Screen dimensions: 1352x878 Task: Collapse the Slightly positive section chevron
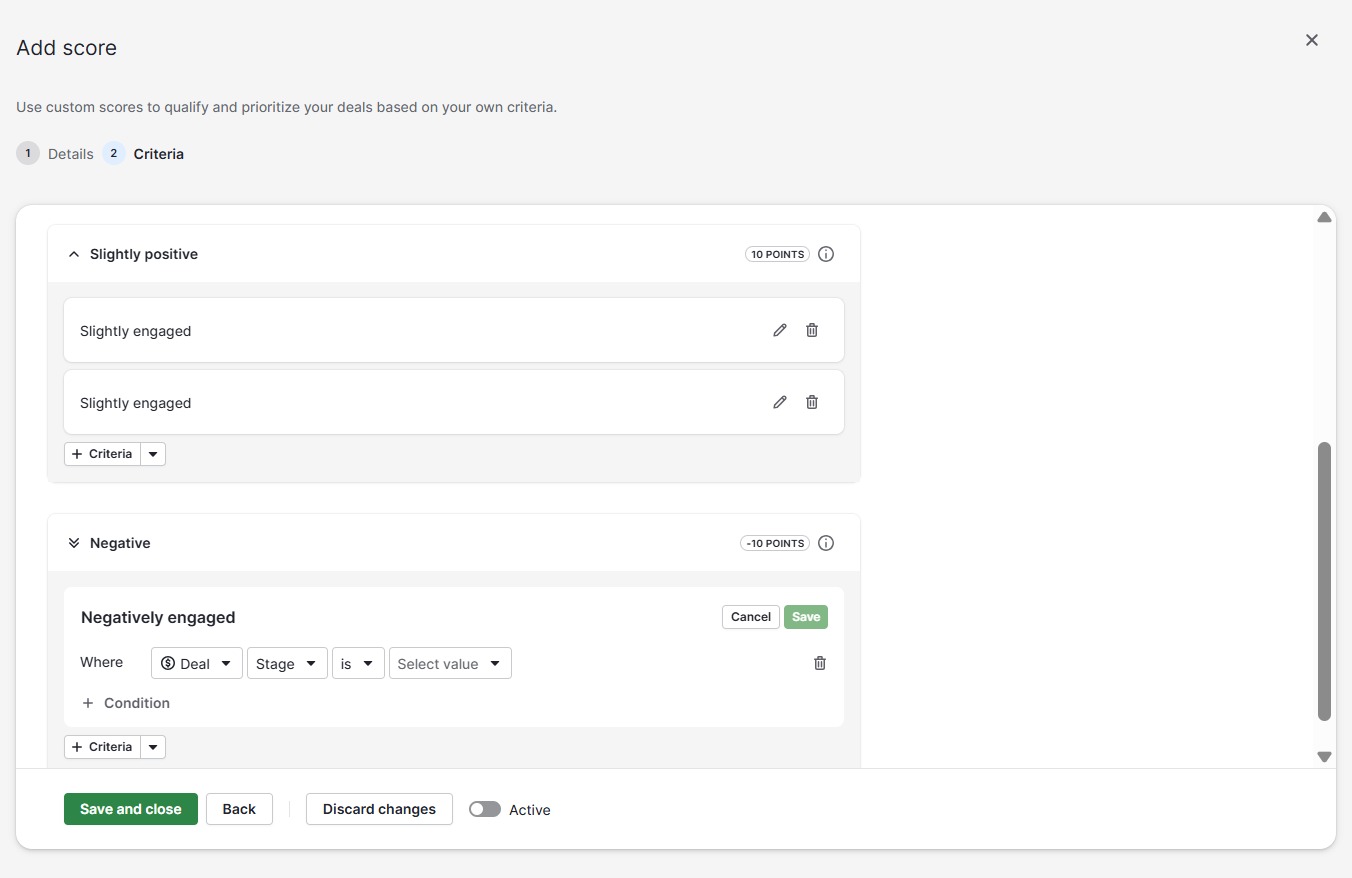click(73, 254)
